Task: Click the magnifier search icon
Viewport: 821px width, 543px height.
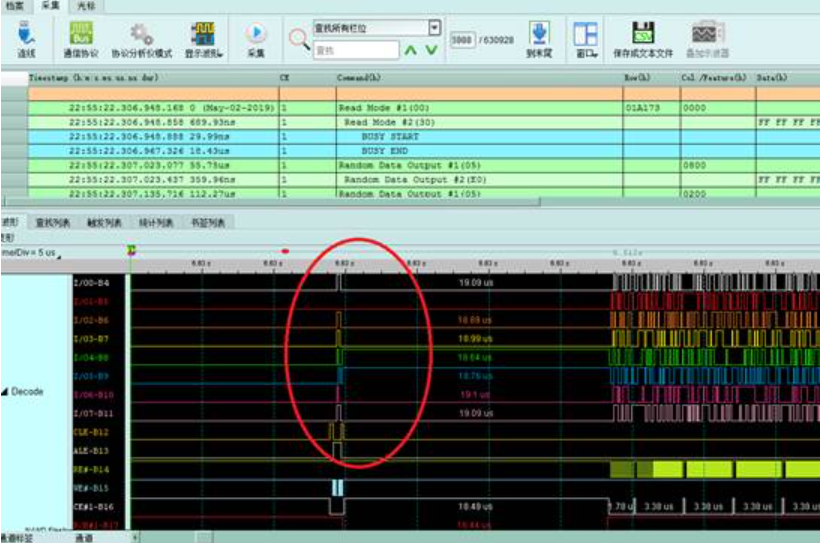Action: point(299,40)
